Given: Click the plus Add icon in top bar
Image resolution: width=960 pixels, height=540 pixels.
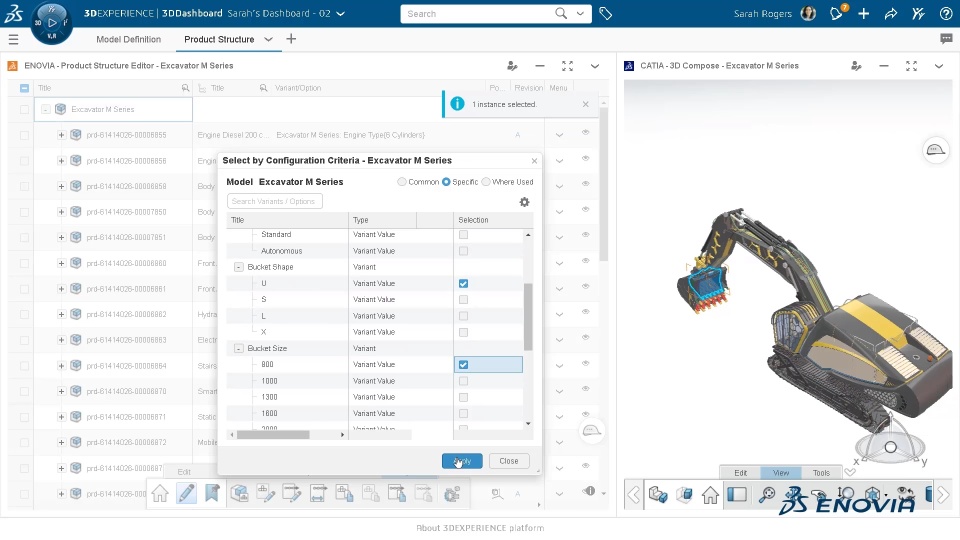Looking at the screenshot, I should (864, 13).
